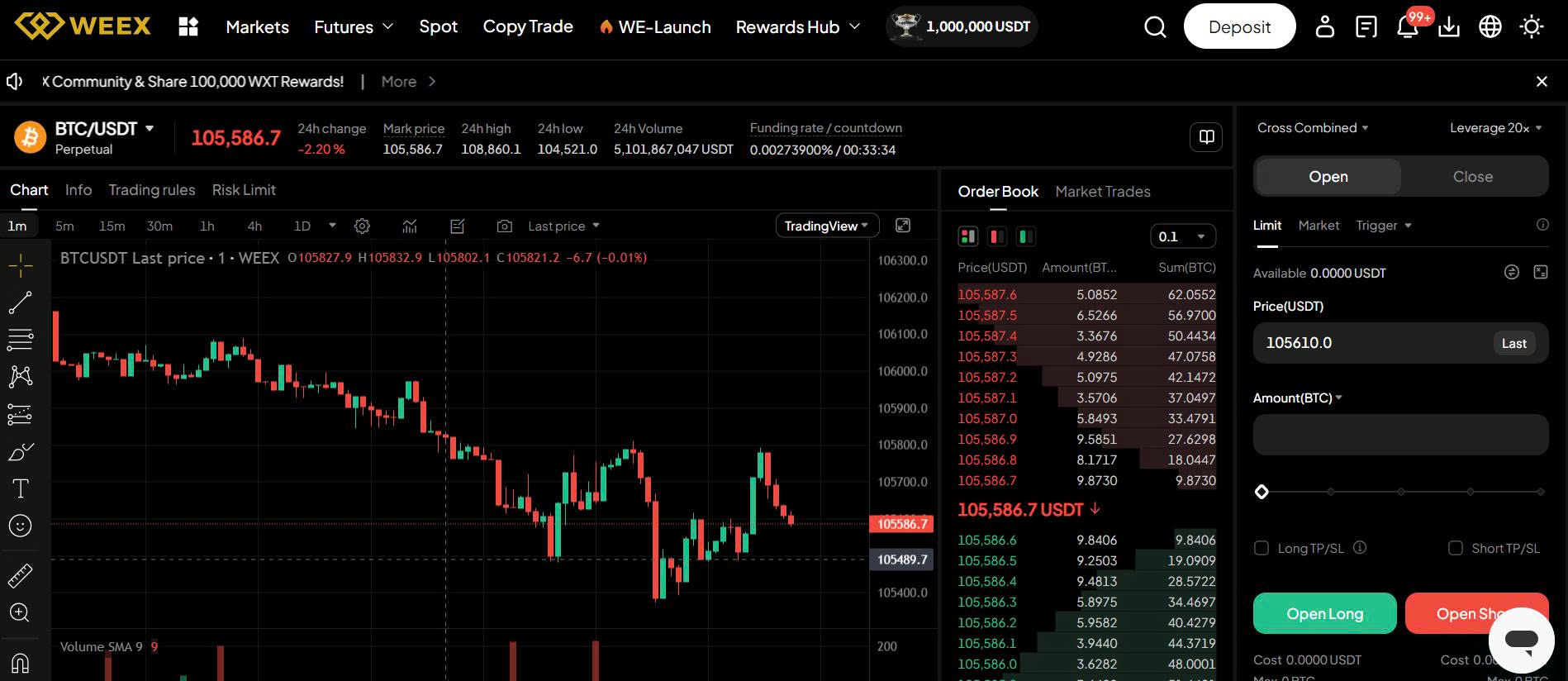Open the Leverage 20x dropdown
This screenshot has height=681, width=1568.
tap(1496, 127)
